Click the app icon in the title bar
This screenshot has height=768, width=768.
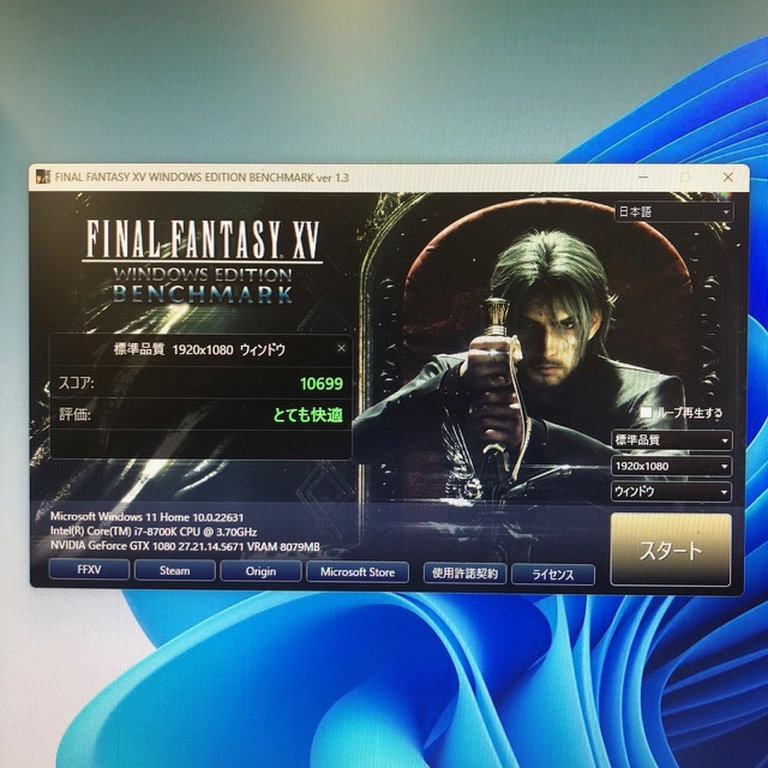pyautogui.click(x=42, y=177)
